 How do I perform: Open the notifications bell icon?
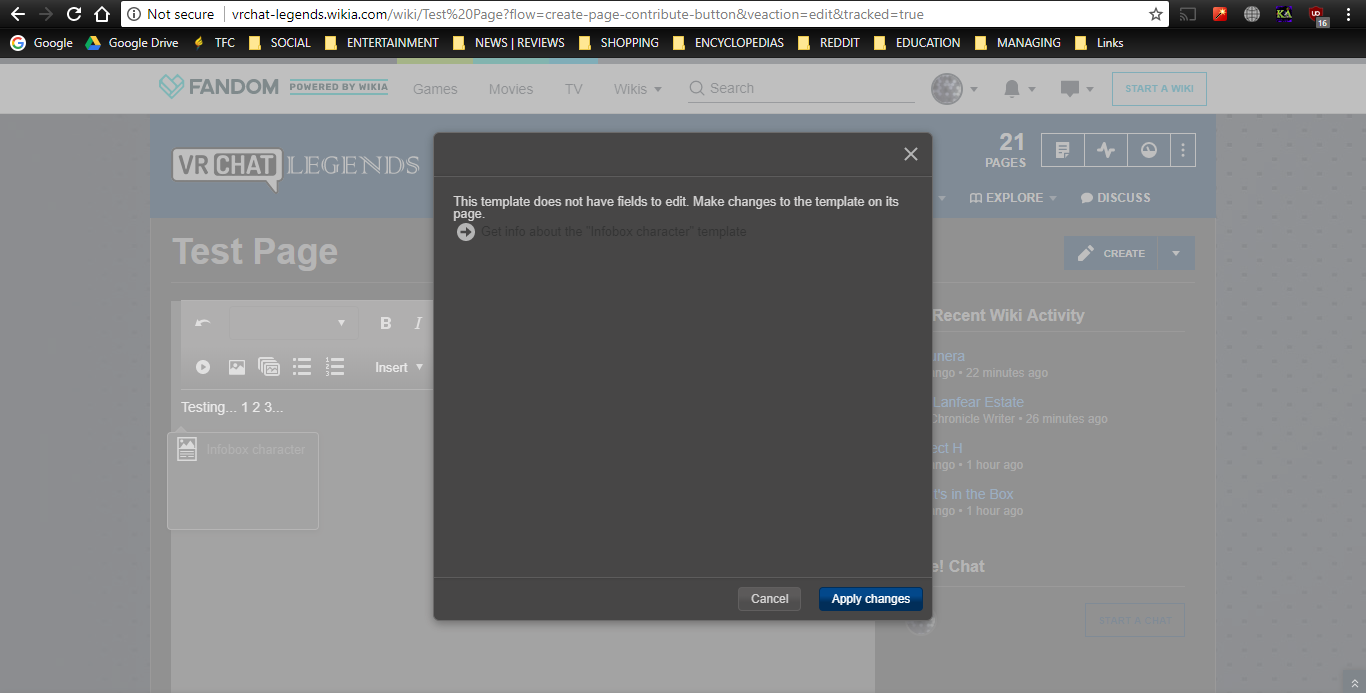click(x=1012, y=89)
